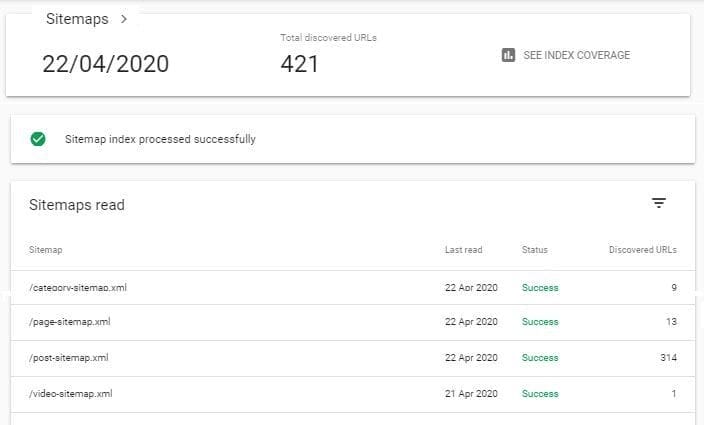
Task: Click the index coverage chart icon
Action: coord(508,55)
